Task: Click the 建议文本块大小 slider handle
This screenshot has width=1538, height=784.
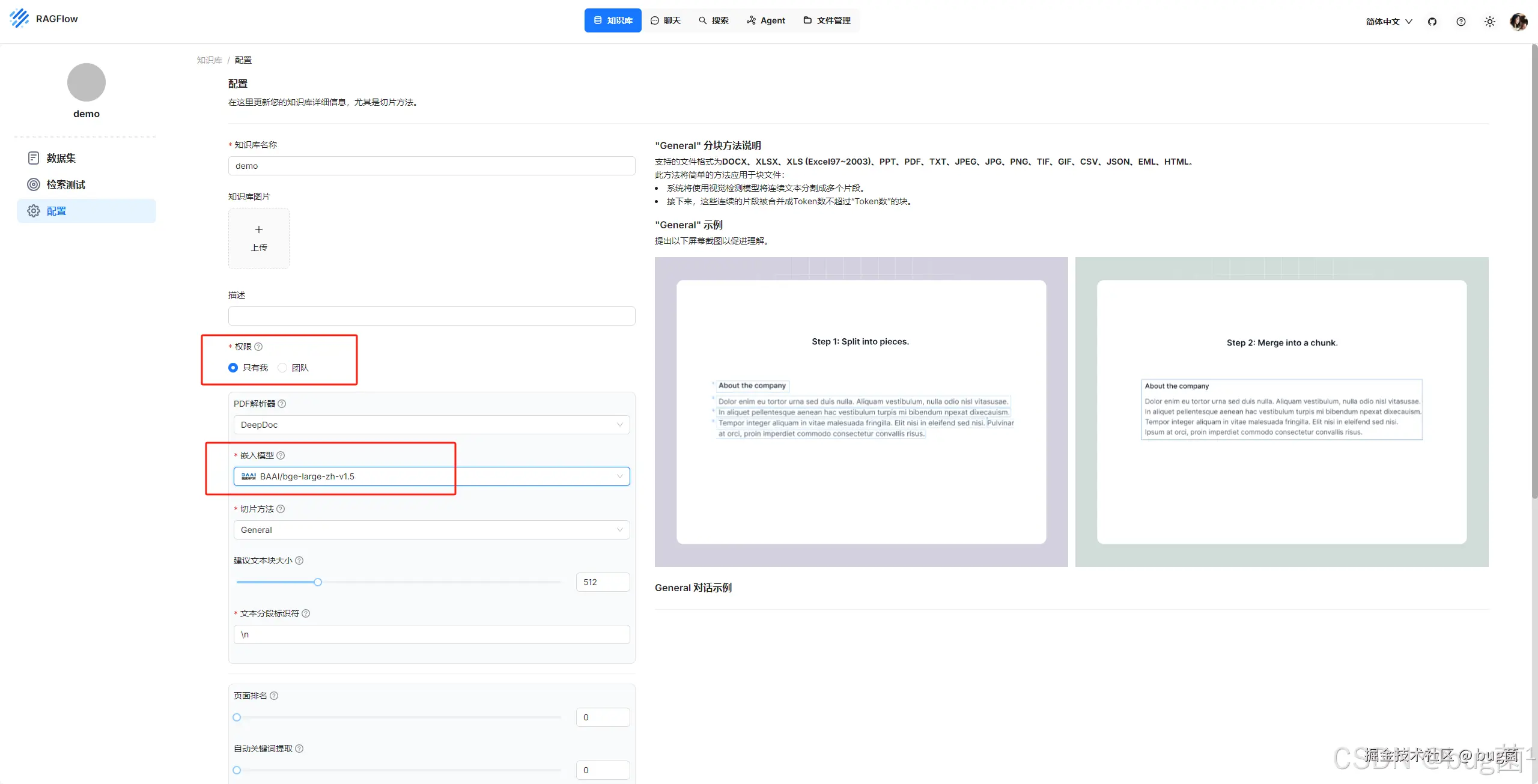Action: point(318,582)
